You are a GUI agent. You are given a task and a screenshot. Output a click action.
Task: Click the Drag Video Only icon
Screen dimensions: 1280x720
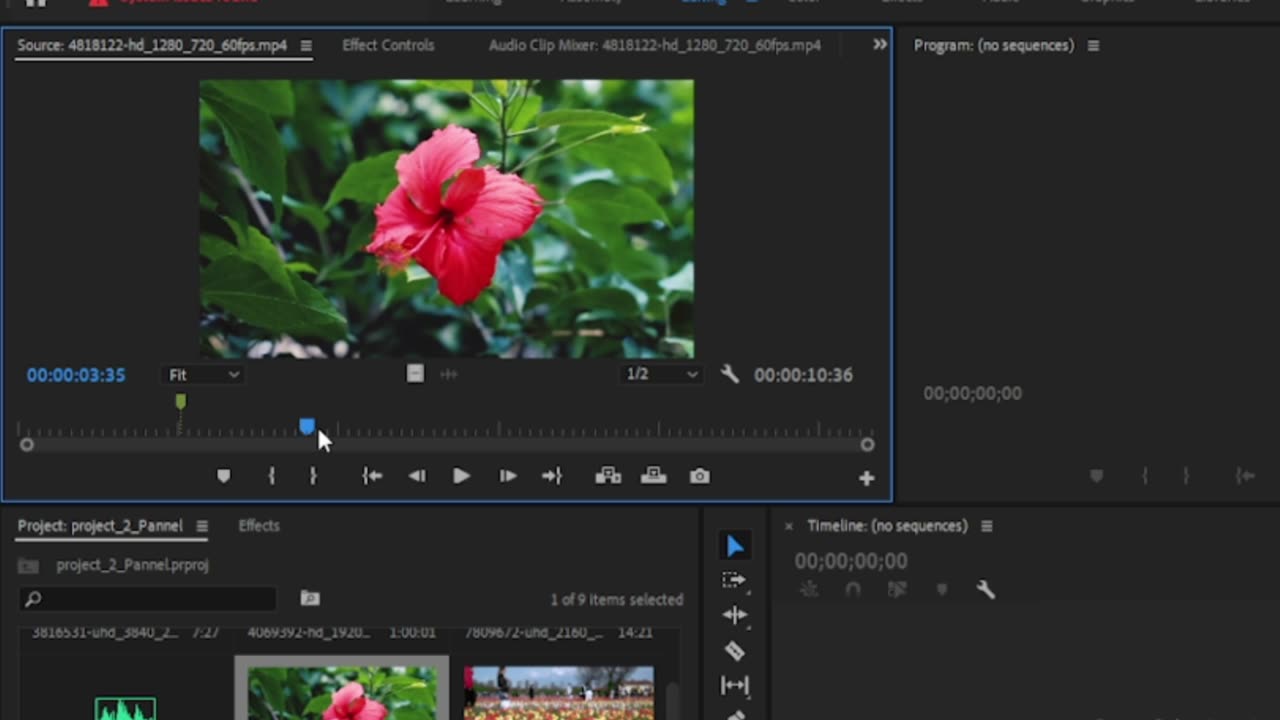[415, 374]
